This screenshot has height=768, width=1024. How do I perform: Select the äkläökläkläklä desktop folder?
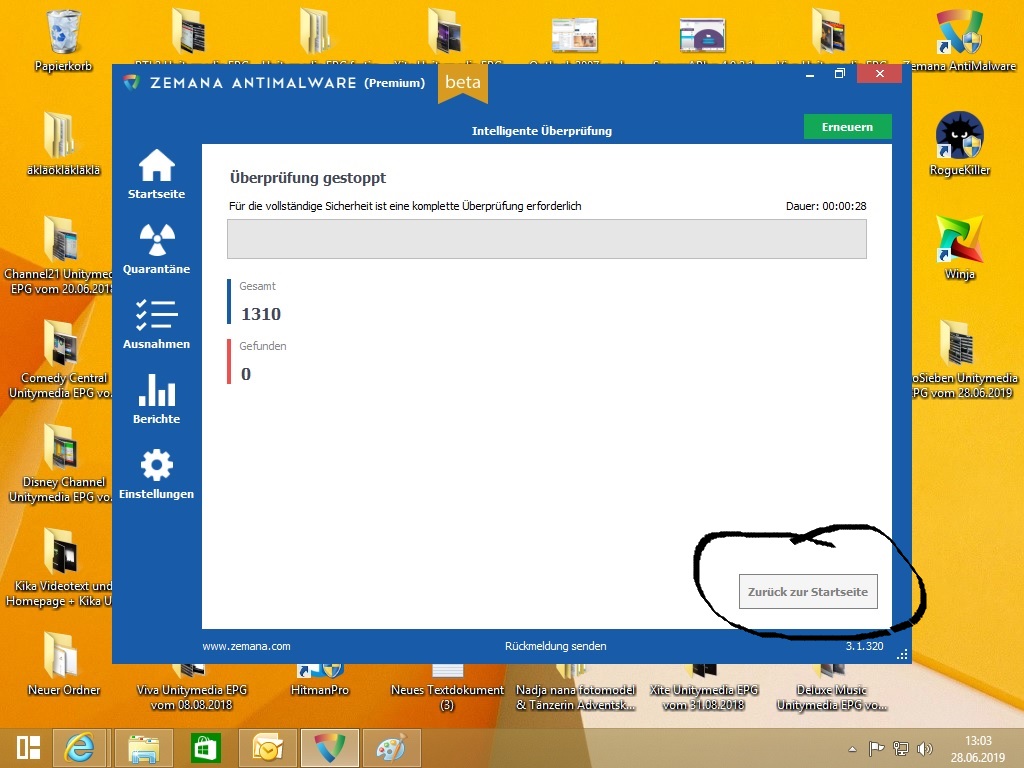[x=63, y=144]
